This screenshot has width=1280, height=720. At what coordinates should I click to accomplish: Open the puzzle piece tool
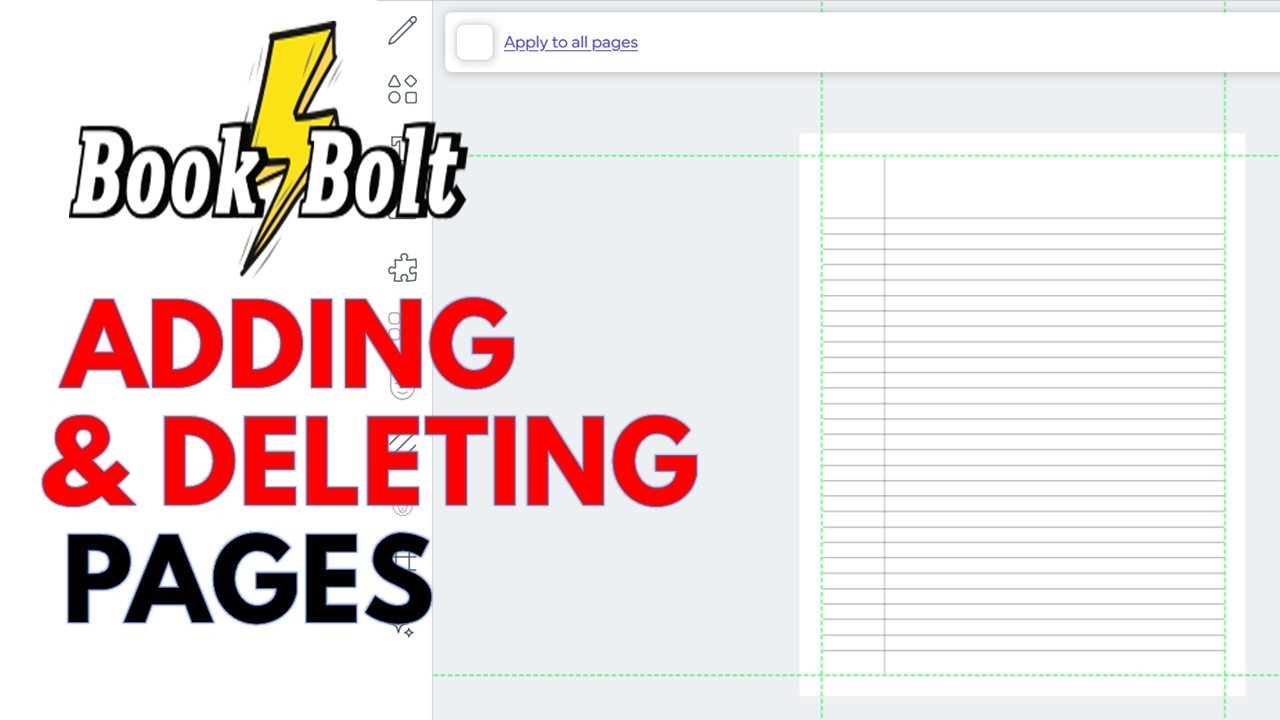click(x=403, y=268)
